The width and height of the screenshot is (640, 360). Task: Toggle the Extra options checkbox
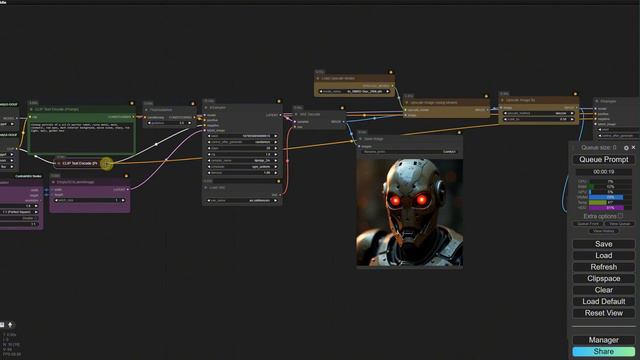(x=620, y=216)
